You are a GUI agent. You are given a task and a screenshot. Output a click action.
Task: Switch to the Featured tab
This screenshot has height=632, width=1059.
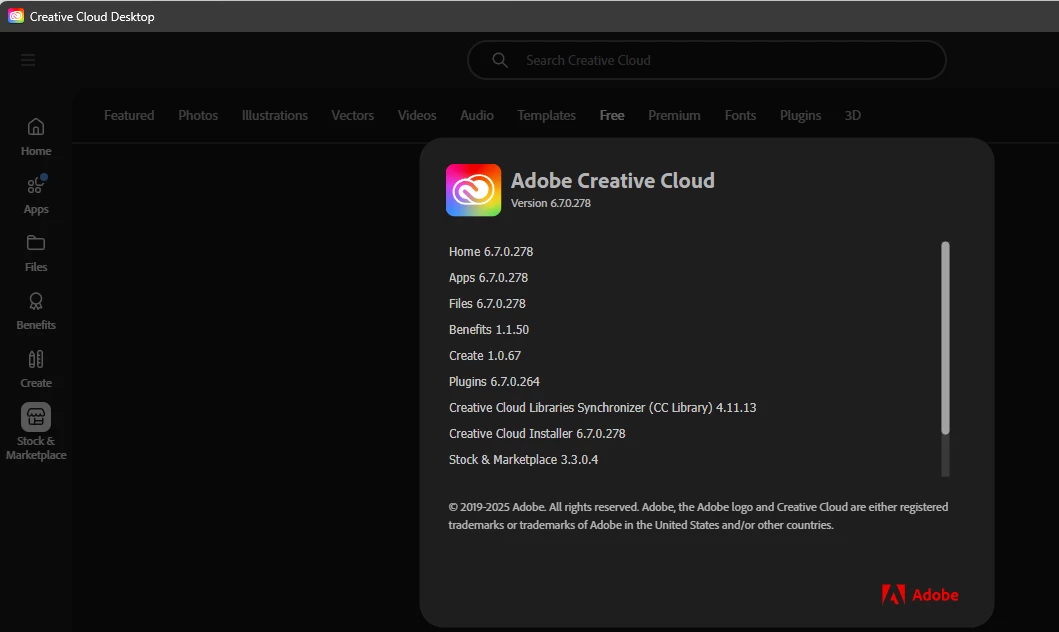(129, 115)
